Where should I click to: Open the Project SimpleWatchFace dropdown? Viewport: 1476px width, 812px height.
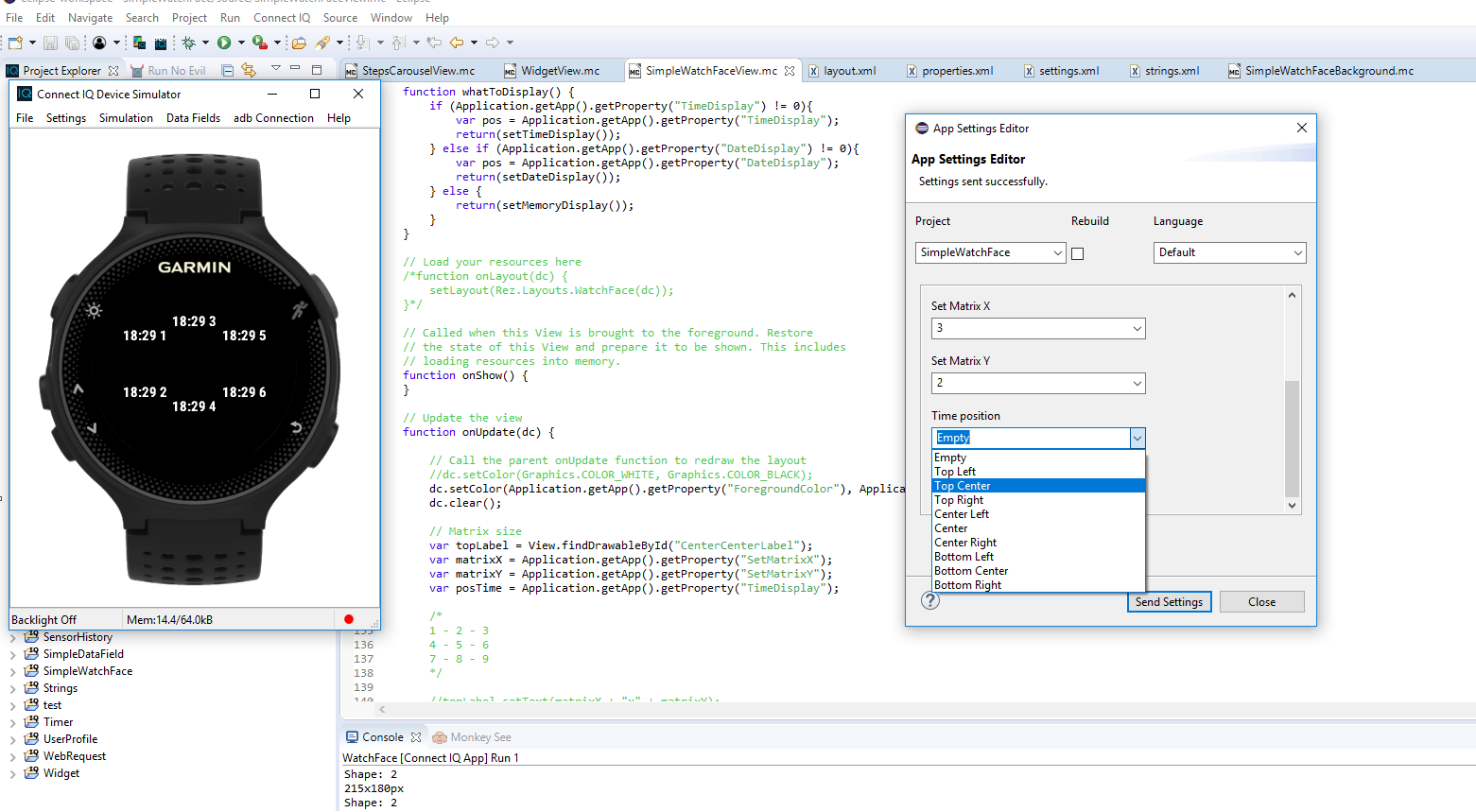pos(990,252)
